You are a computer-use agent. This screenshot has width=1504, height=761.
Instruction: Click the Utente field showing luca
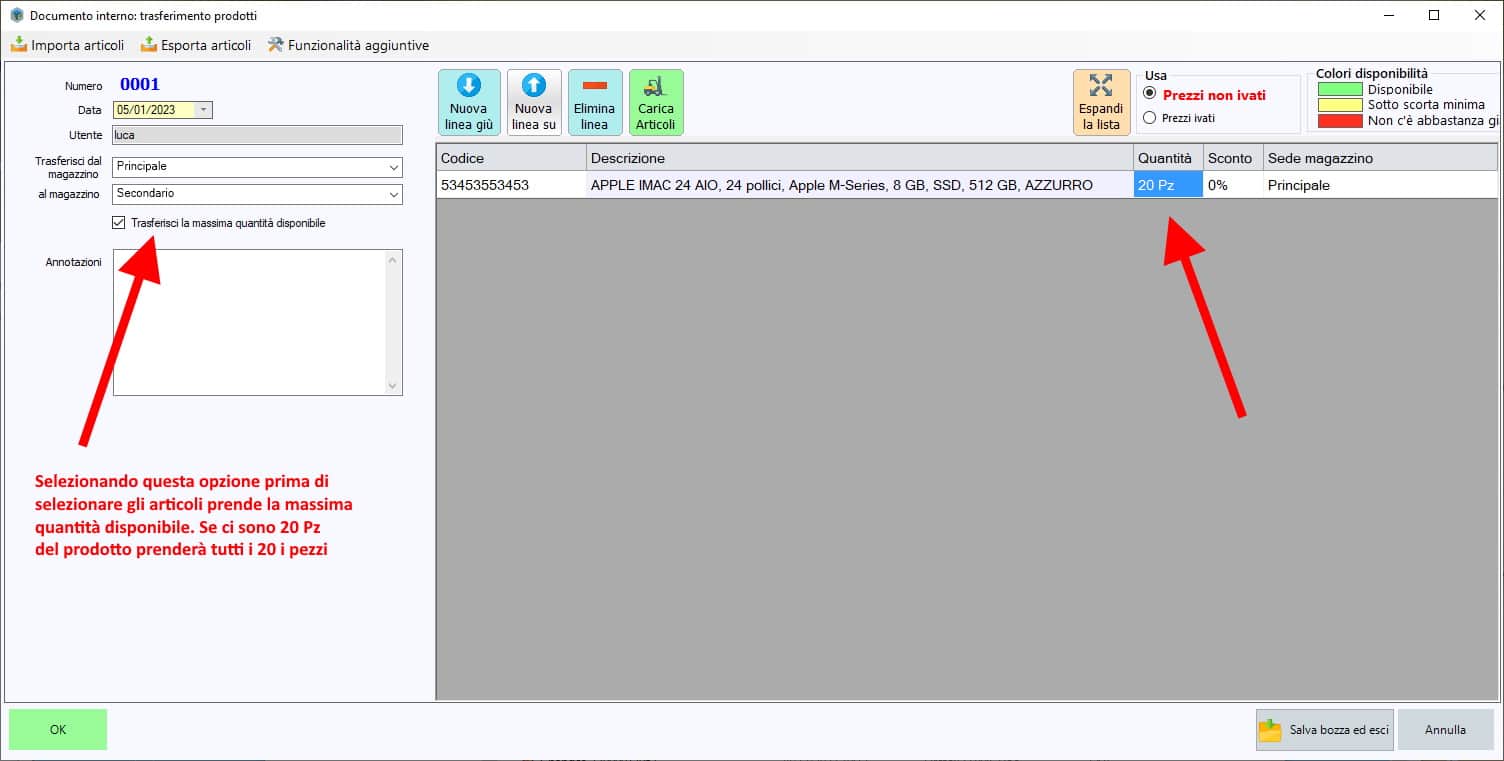258,135
